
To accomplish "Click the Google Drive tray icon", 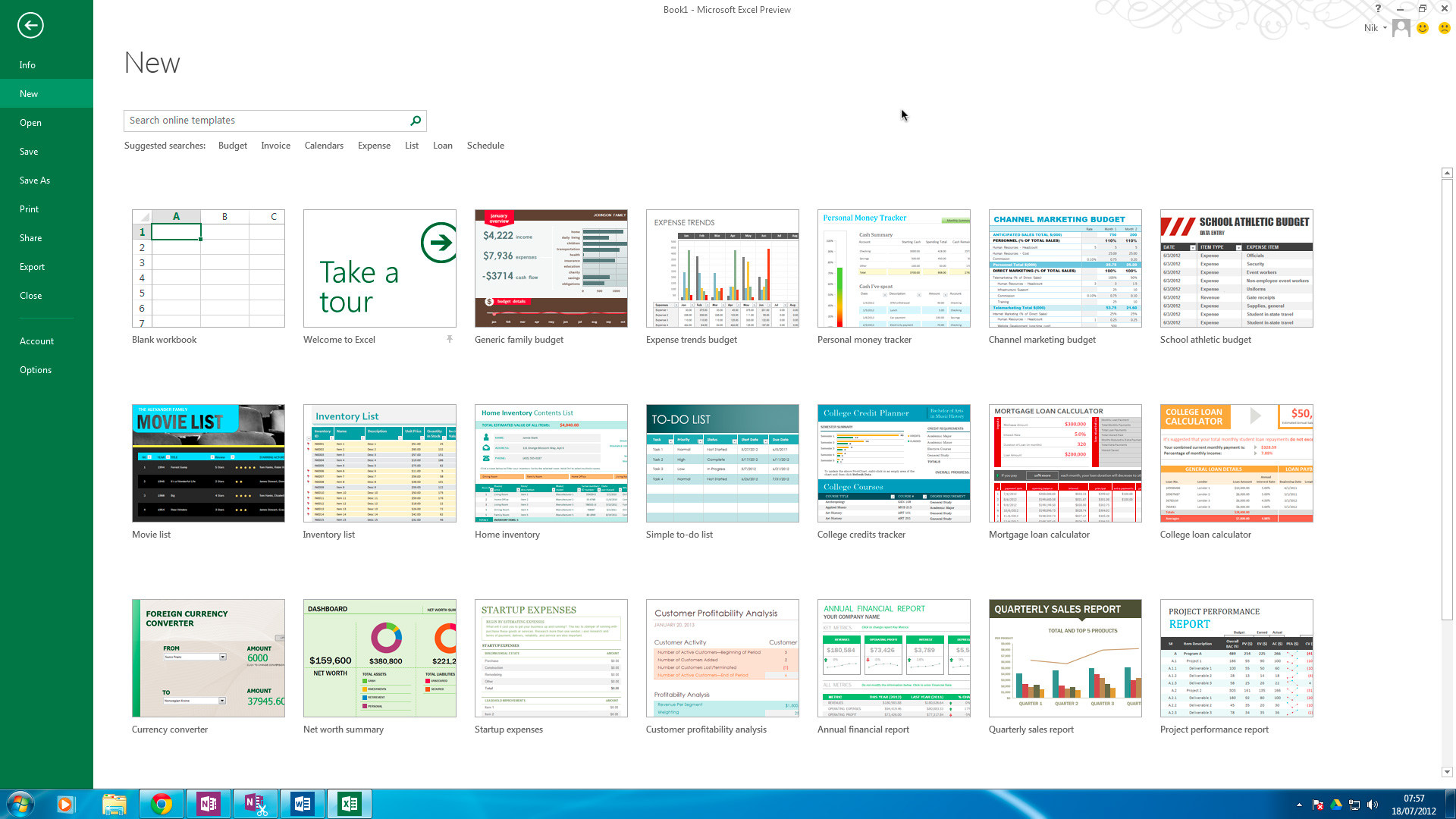I will point(1335,805).
